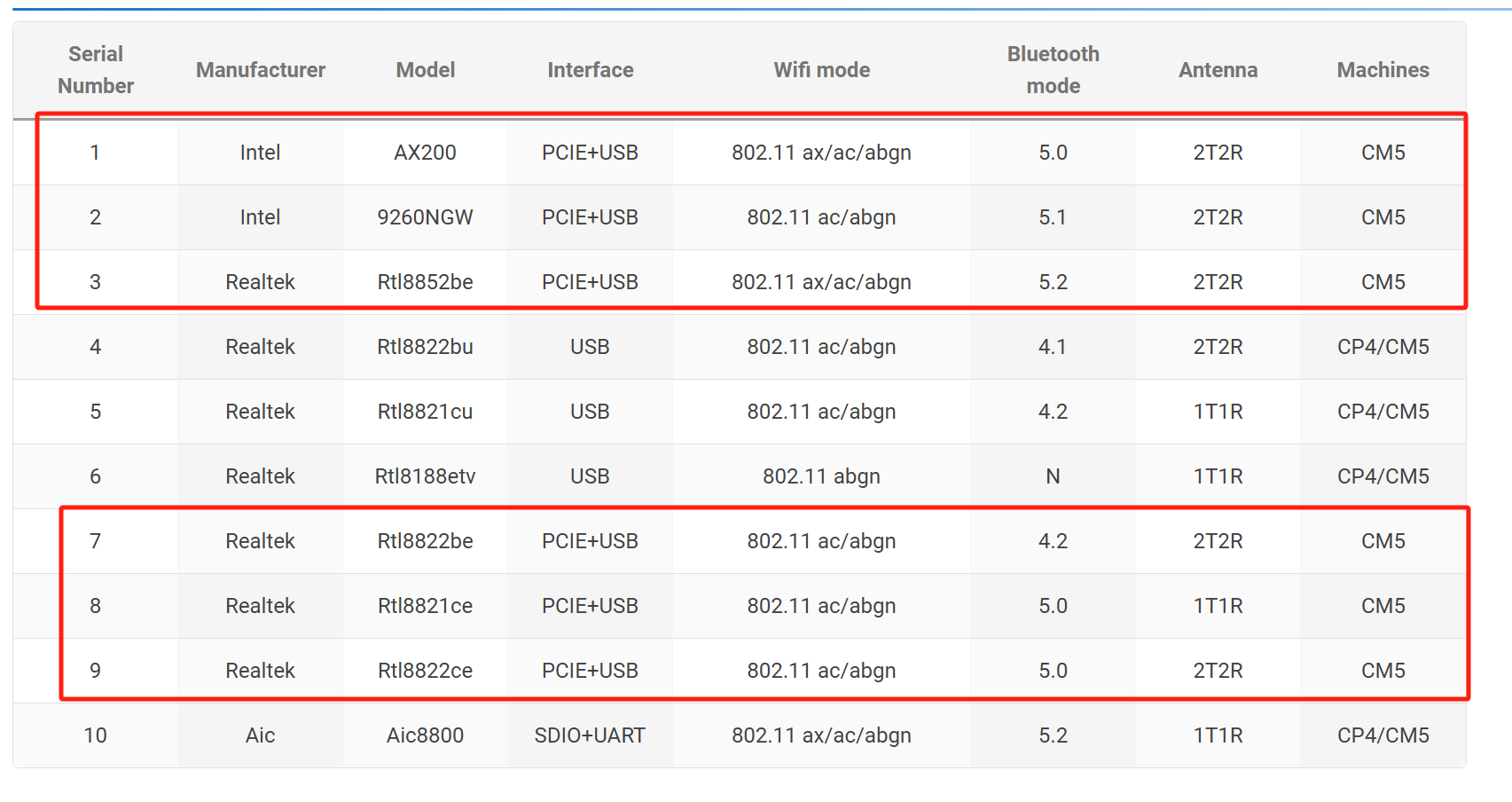The height and width of the screenshot is (802, 1512).
Task: Select the AX200 model cell
Action: point(426,153)
